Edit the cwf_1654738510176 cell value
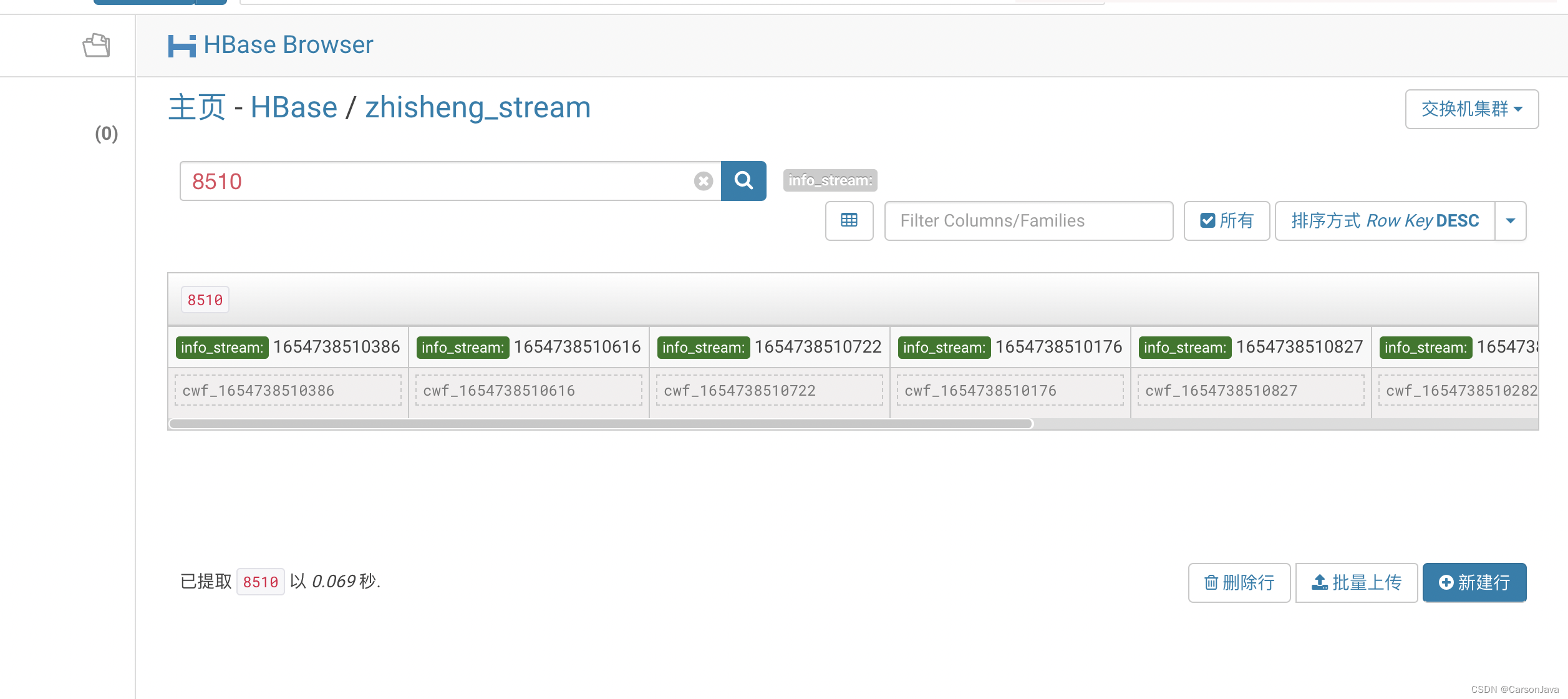Image resolution: width=1568 pixels, height=699 pixels. 1010,391
